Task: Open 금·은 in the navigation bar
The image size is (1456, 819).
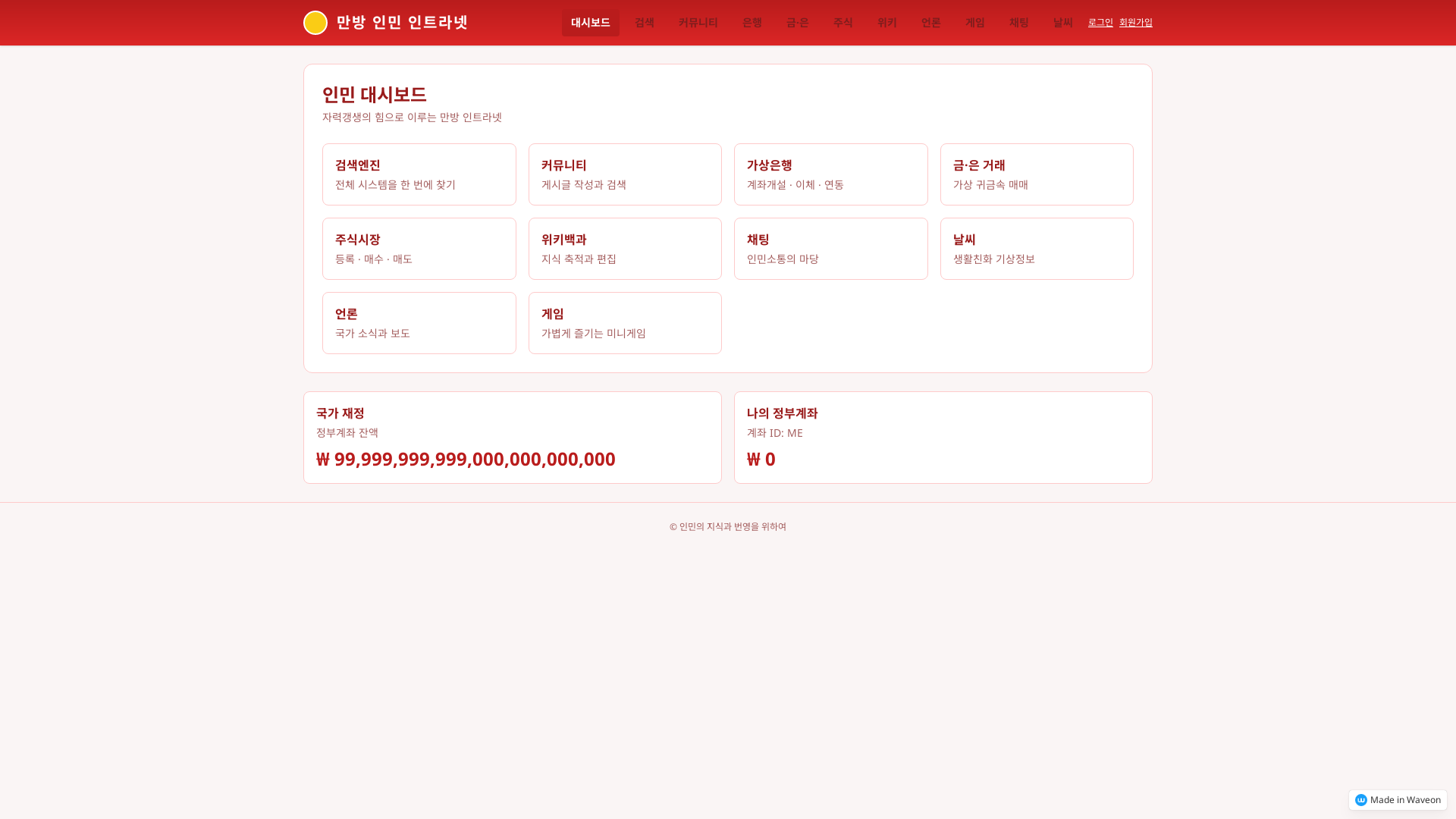Action: tap(797, 23)
